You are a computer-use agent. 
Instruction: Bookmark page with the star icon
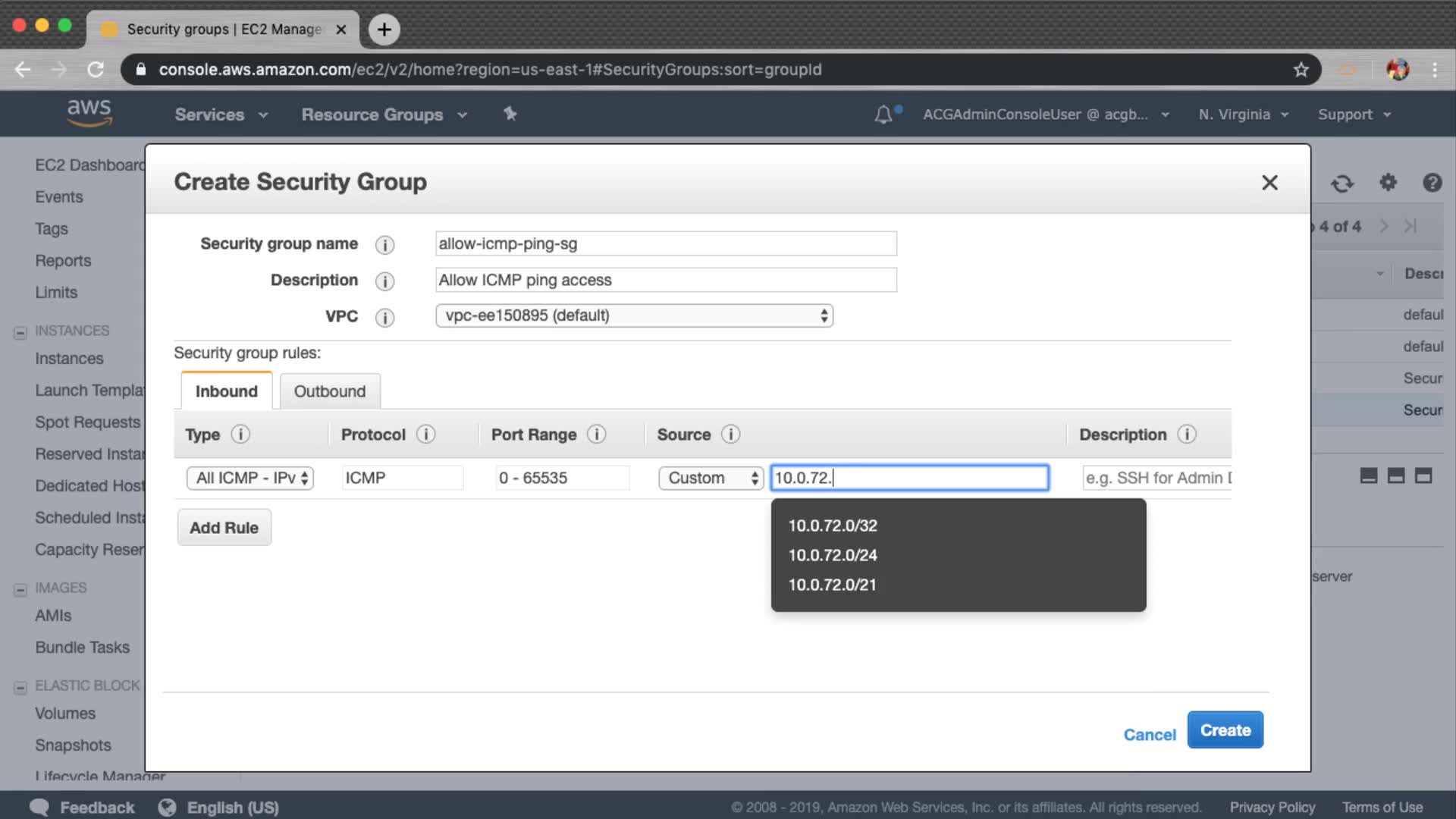(x=1301, y=70)
